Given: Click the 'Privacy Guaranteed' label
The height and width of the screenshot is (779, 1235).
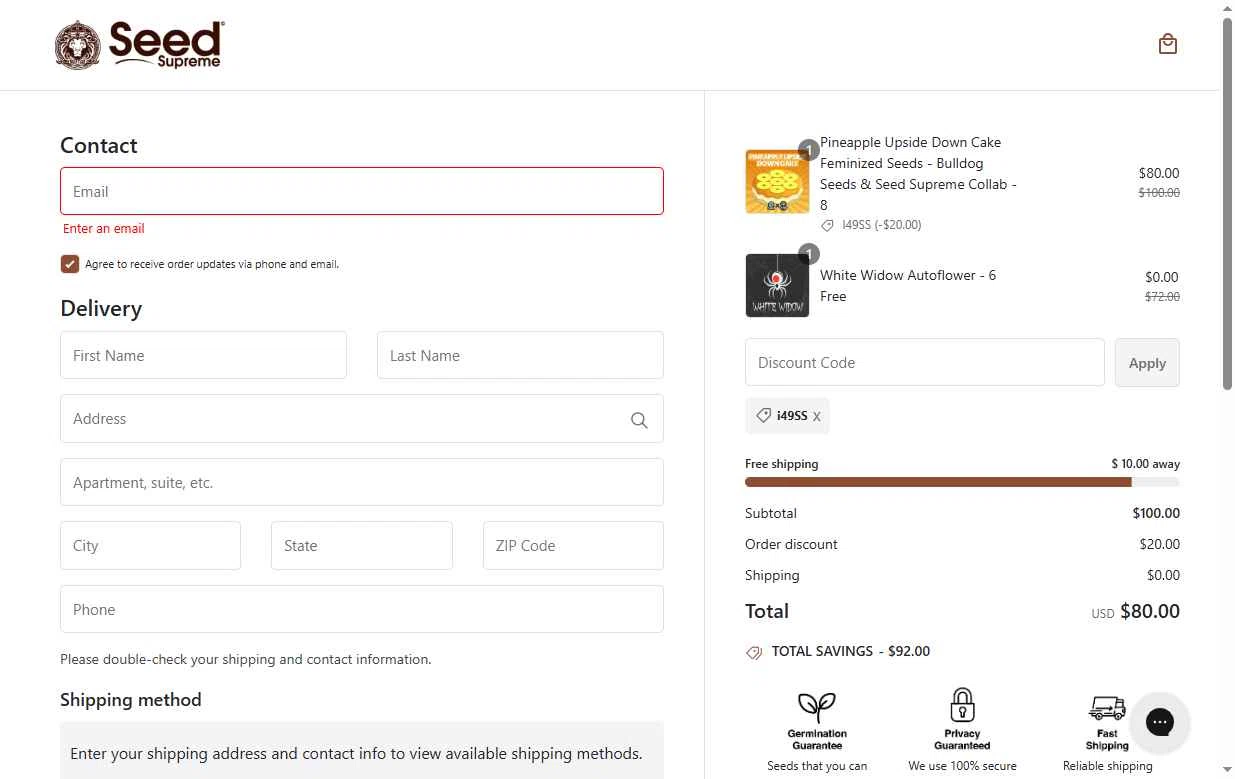Looking at the screenshot, I should tap(962, 739).
